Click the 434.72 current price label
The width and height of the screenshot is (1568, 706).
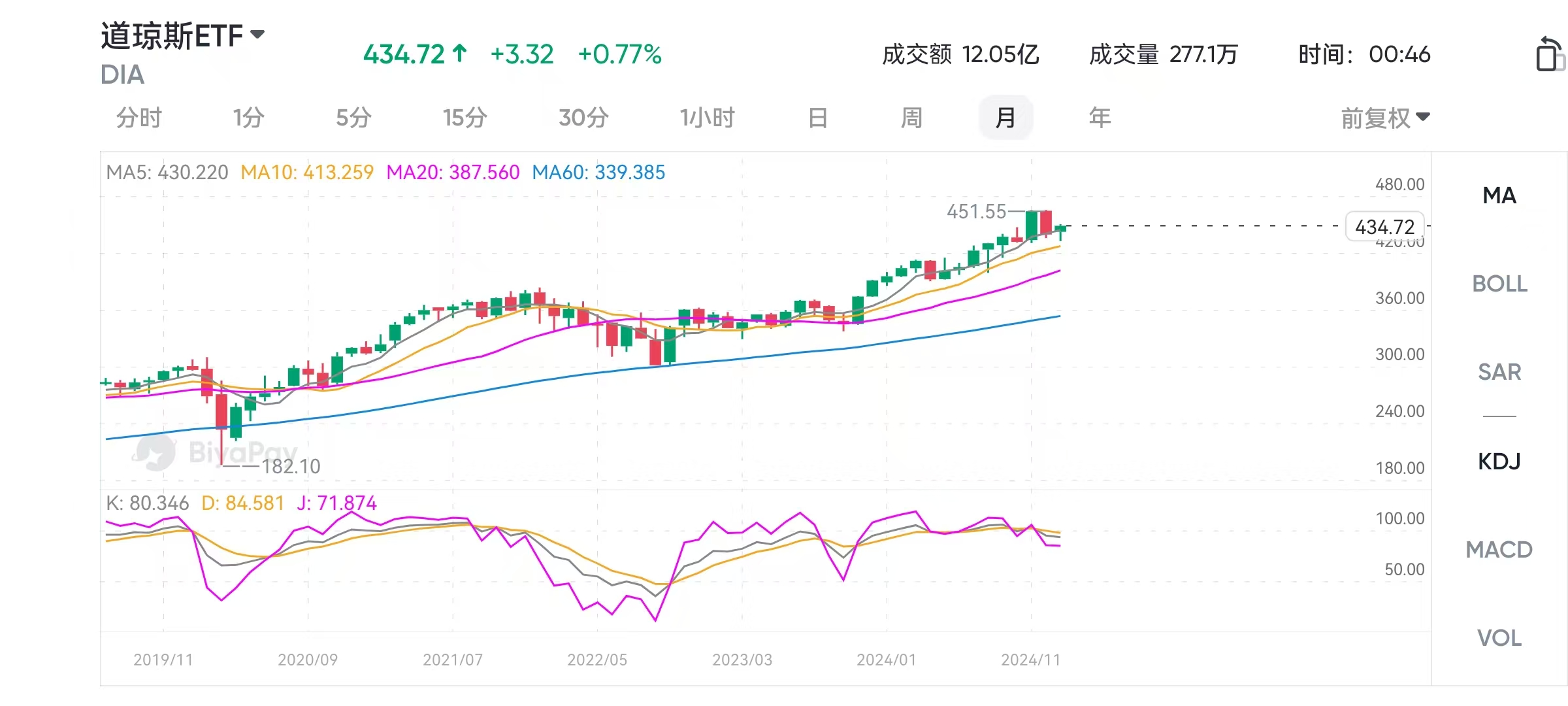pos(1384,227)
